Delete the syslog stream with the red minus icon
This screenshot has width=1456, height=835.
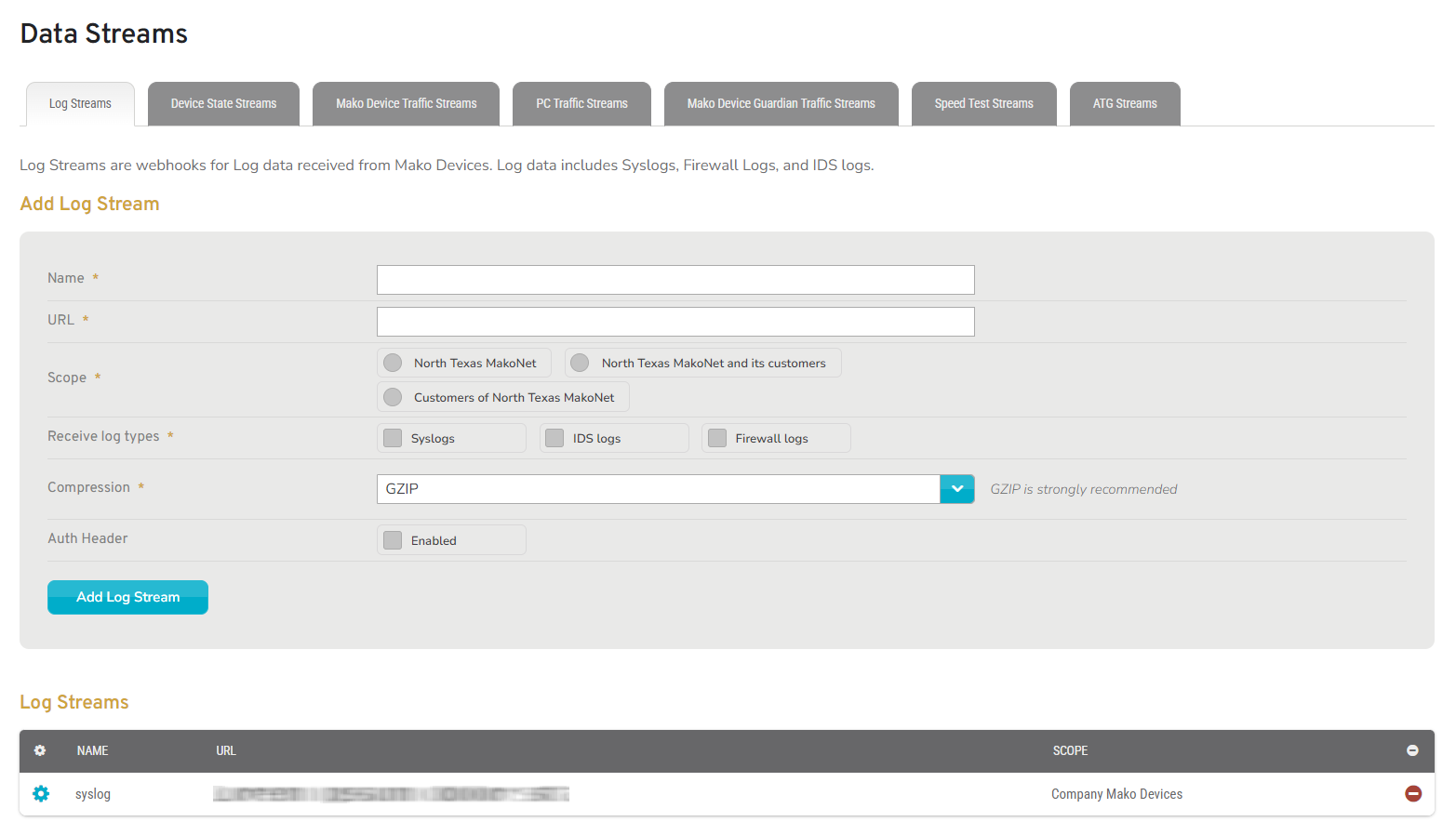[1413, 793]
